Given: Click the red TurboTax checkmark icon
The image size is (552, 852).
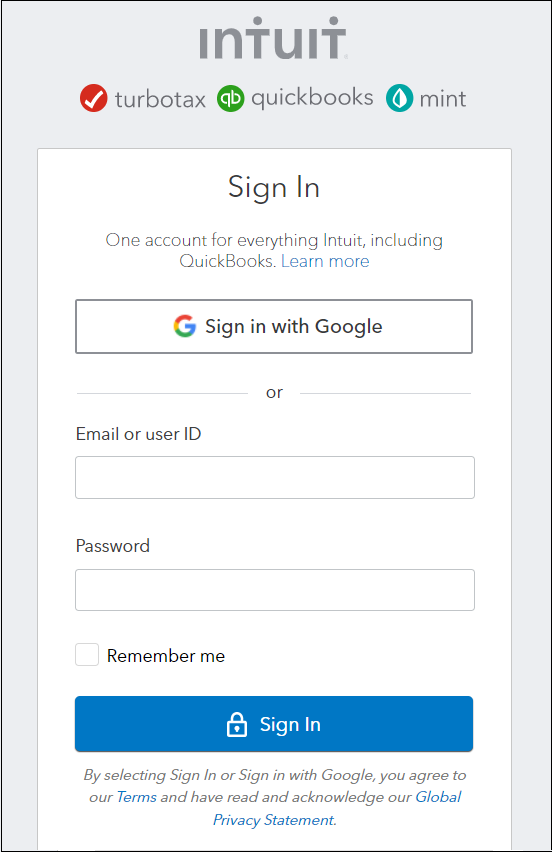Looking at the screenshot, I should 93,98.
